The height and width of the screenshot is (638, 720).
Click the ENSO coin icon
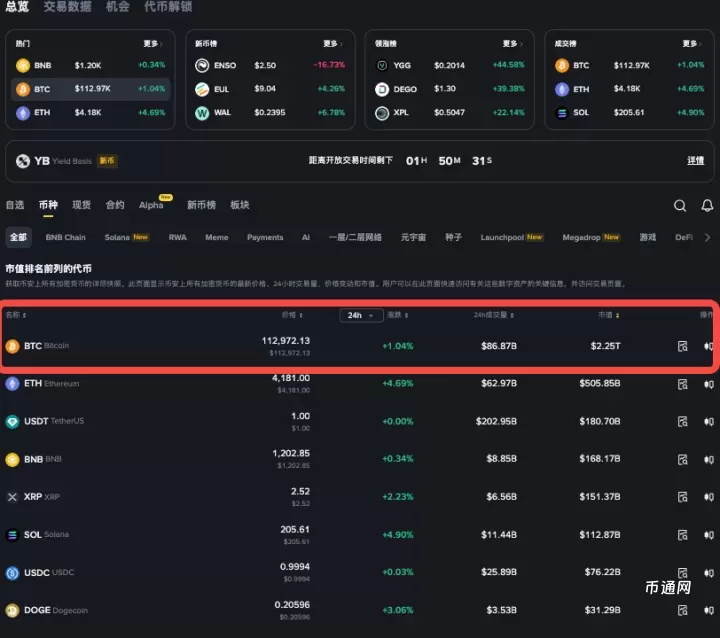pos(202,65)
